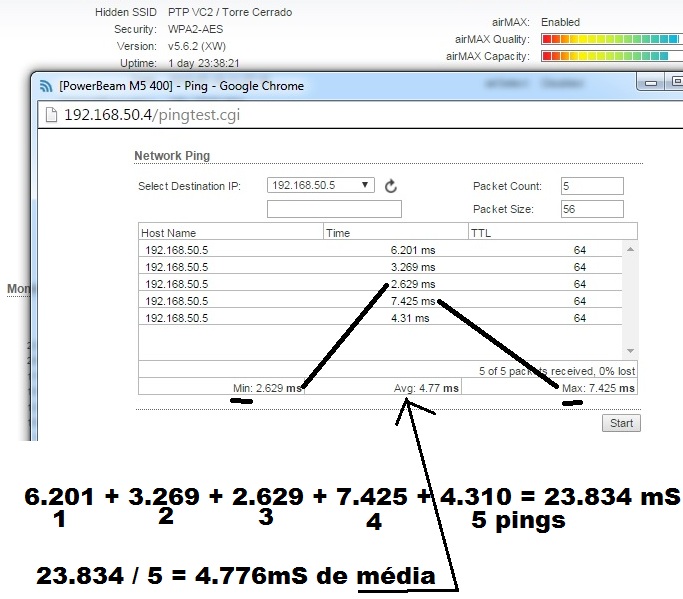Click the airMAX Quality bar
The image size is (683, 599).
point(612,39)
